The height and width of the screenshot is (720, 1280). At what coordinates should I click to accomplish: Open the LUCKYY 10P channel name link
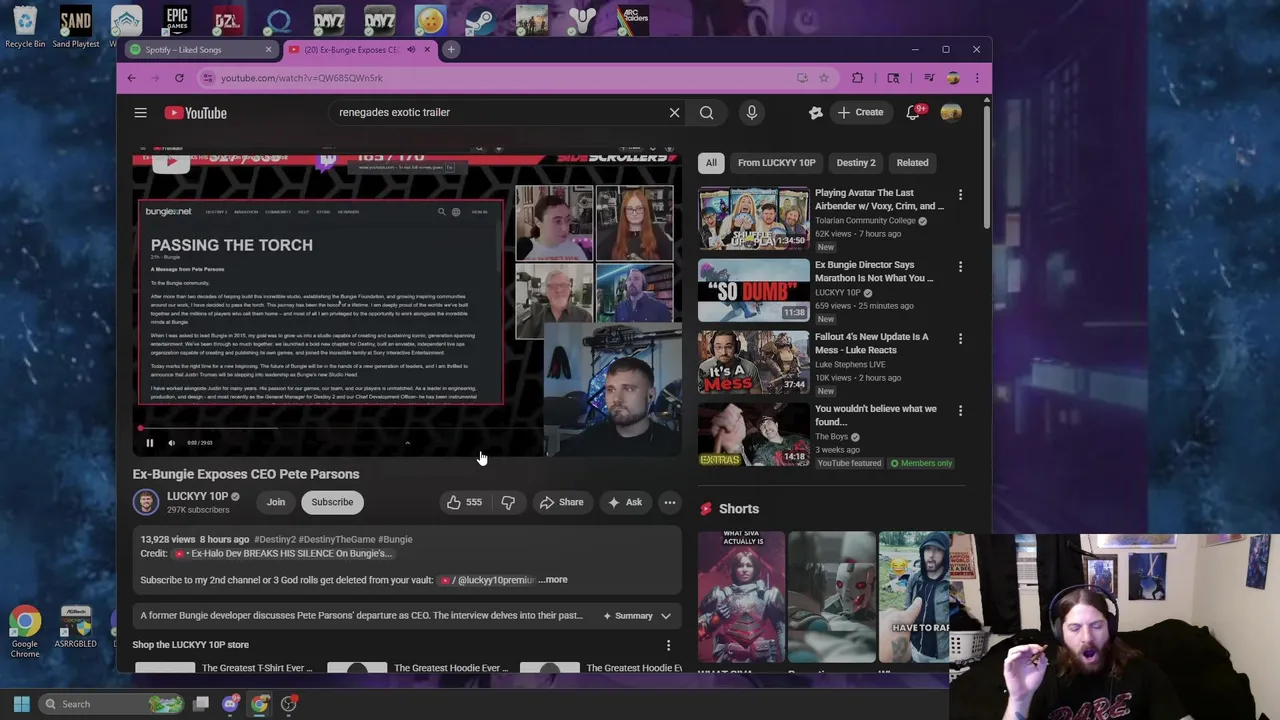click(197, 496)
